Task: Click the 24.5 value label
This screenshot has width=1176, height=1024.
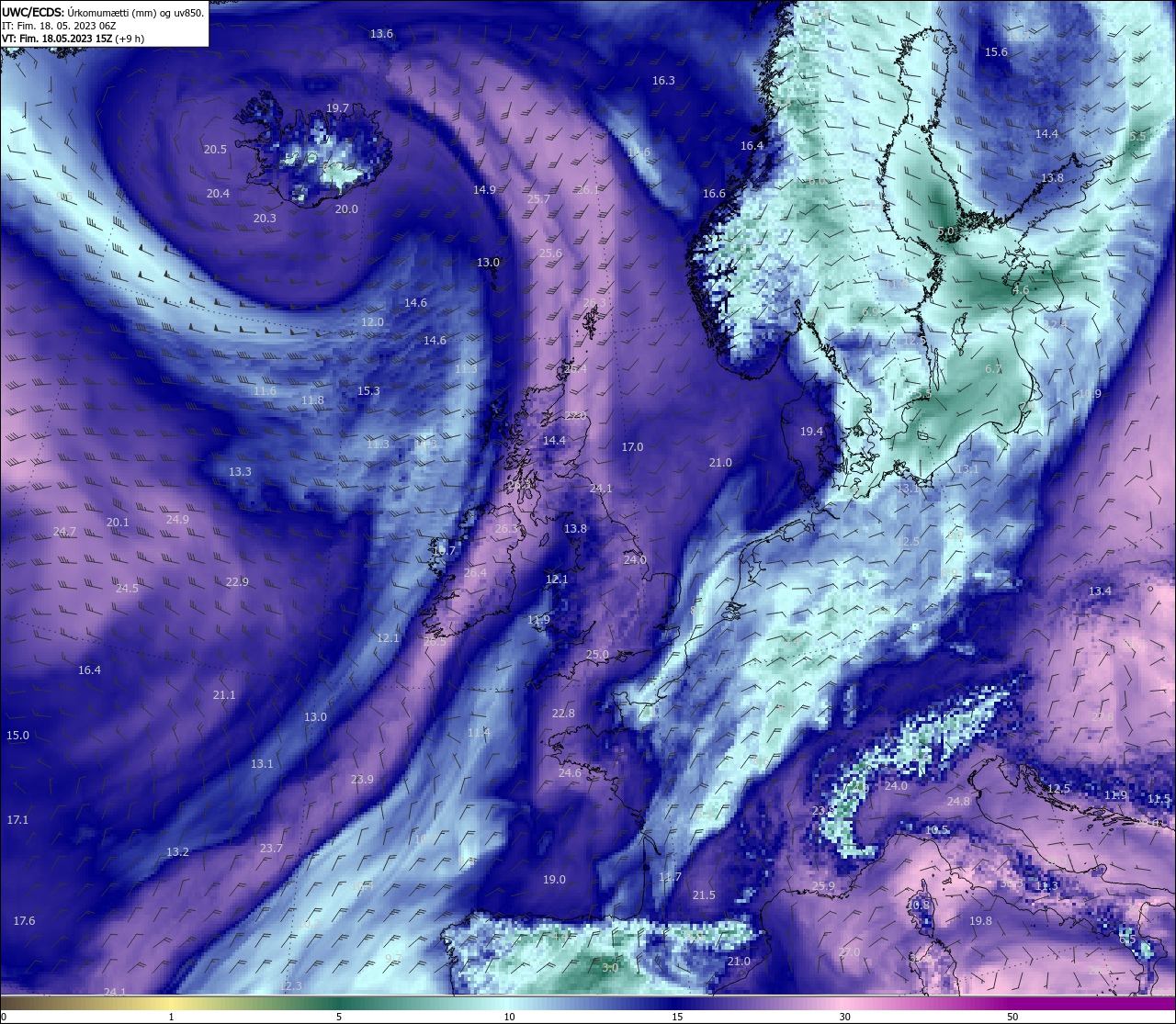Action: pyautogui.click(x=127, y=589)
